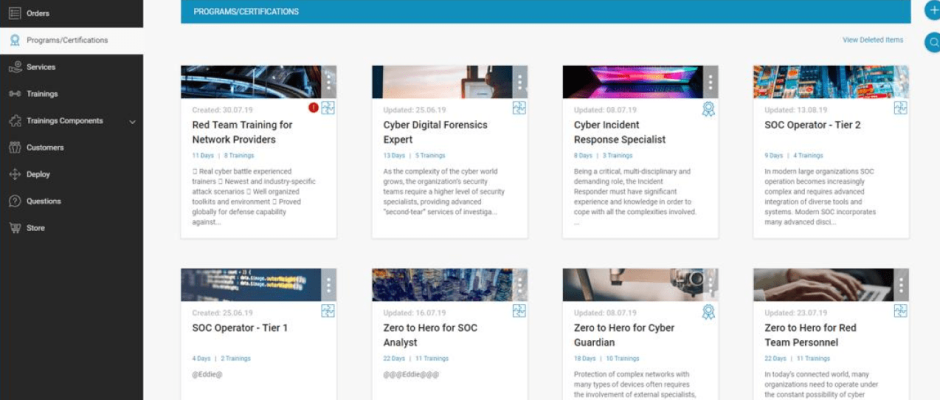Click puzzle icon on SOC Operator Tier 2 card
This screenshot has height=400, width=940.
click(900, 108)
